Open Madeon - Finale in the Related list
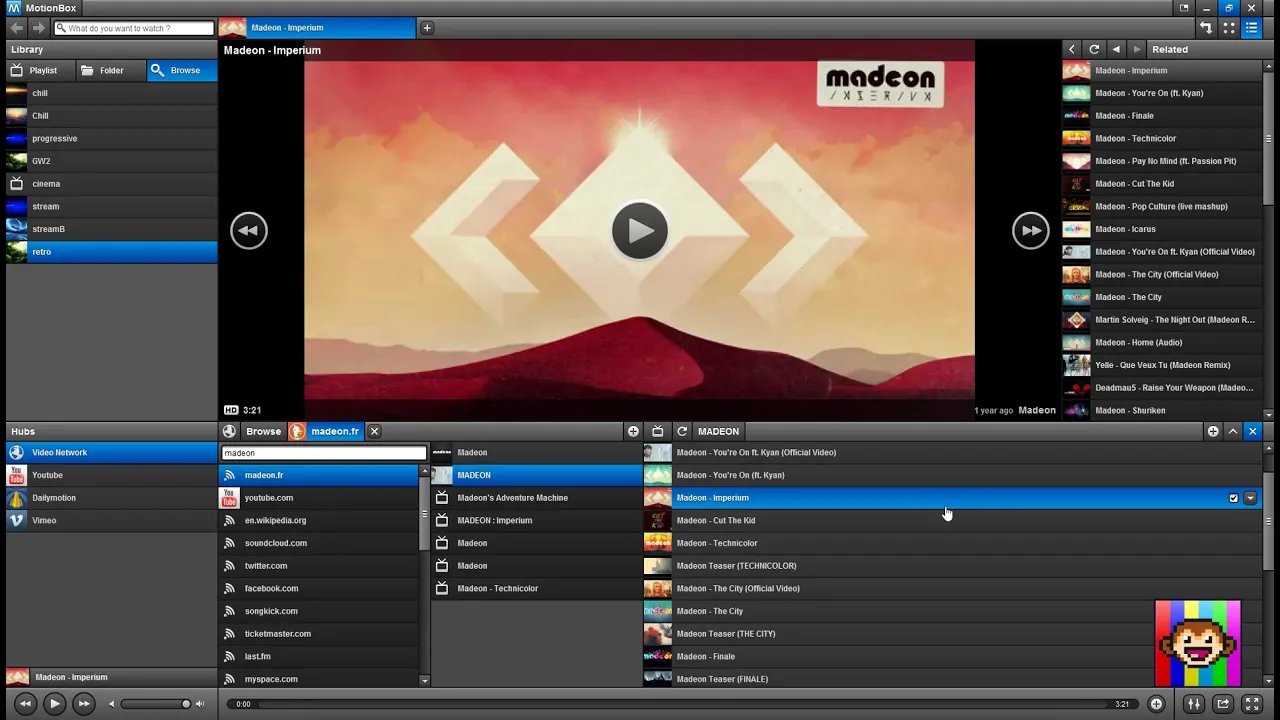 (x=1162, y=116)
